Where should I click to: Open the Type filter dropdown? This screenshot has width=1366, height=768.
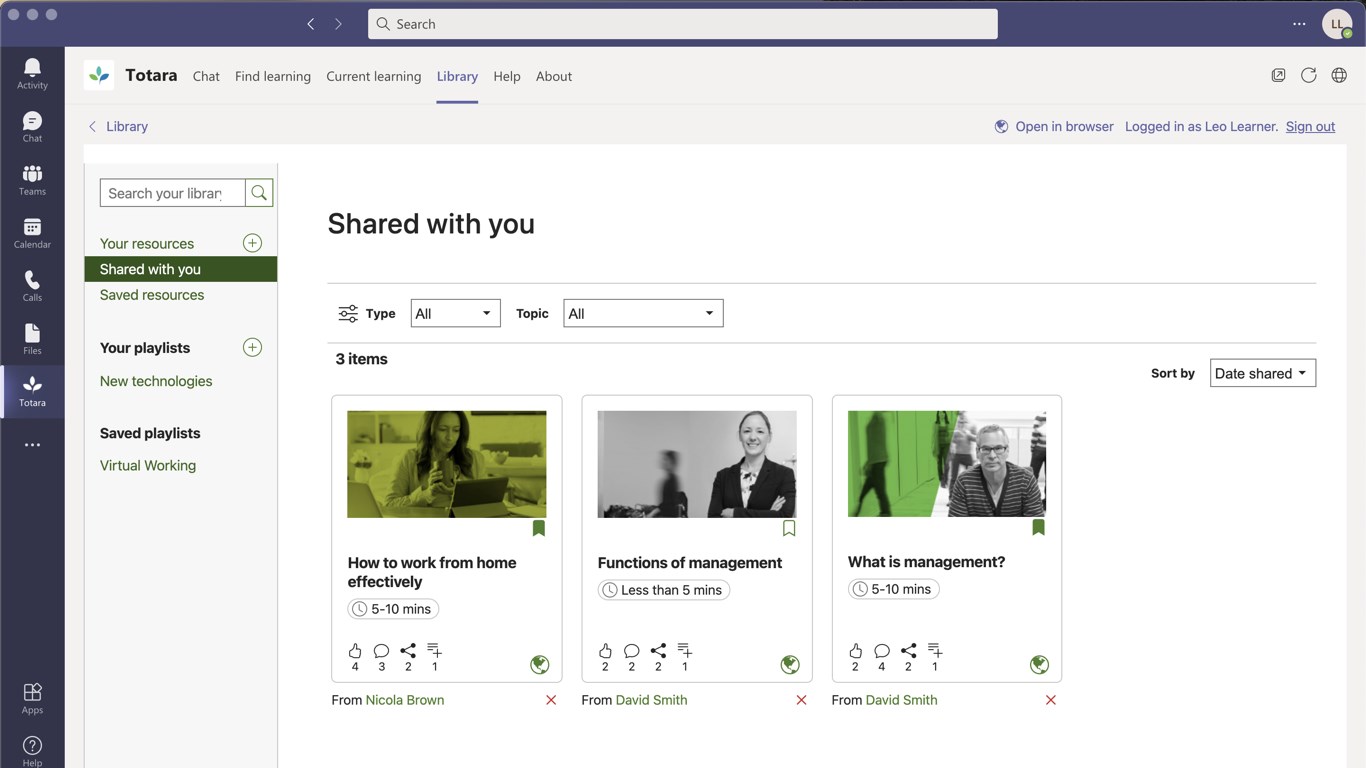(455, 313)
